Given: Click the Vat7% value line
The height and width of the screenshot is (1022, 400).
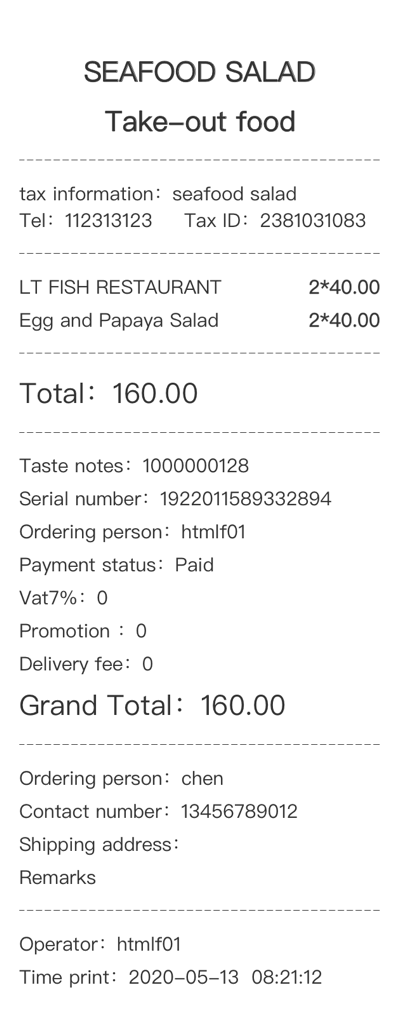Looking at the screenshot, I should (63, 598).
